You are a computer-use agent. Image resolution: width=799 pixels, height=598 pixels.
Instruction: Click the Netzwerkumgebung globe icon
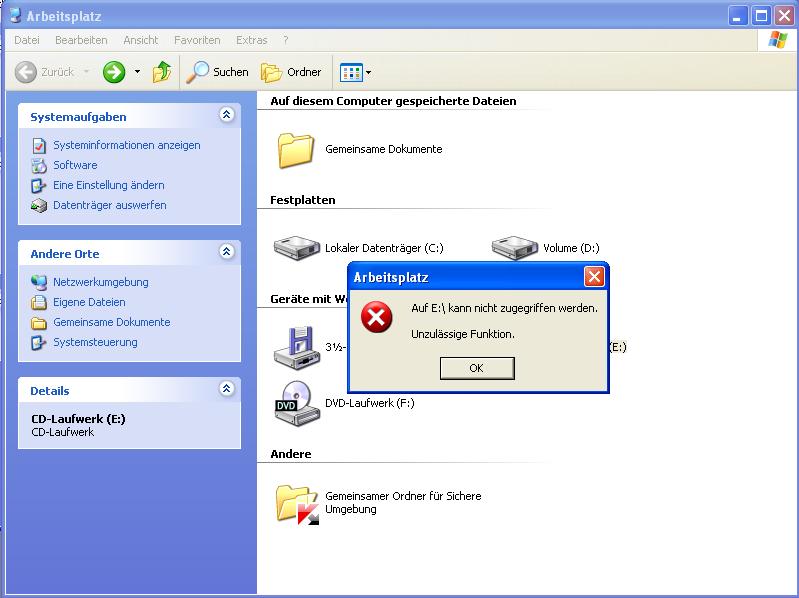[x=39, y=283]
